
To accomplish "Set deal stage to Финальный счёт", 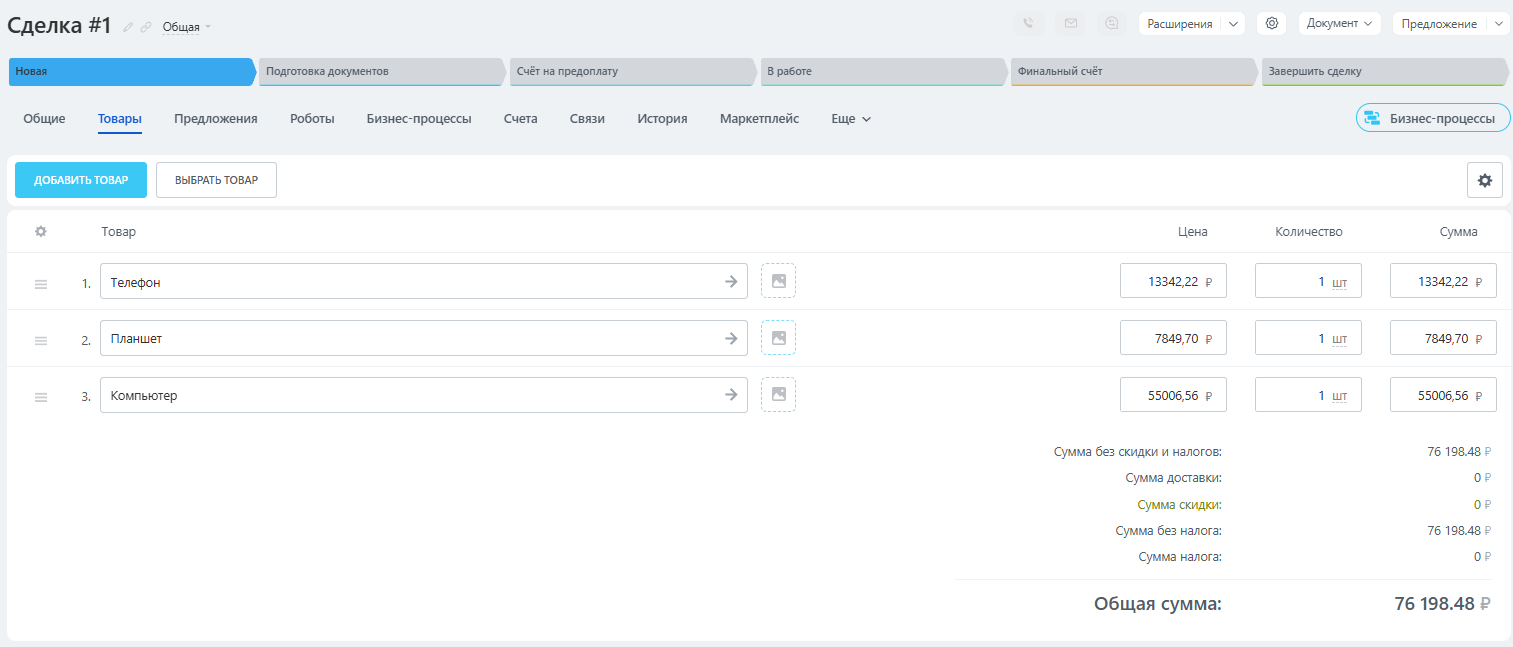I will click(x=1131, y=72).
